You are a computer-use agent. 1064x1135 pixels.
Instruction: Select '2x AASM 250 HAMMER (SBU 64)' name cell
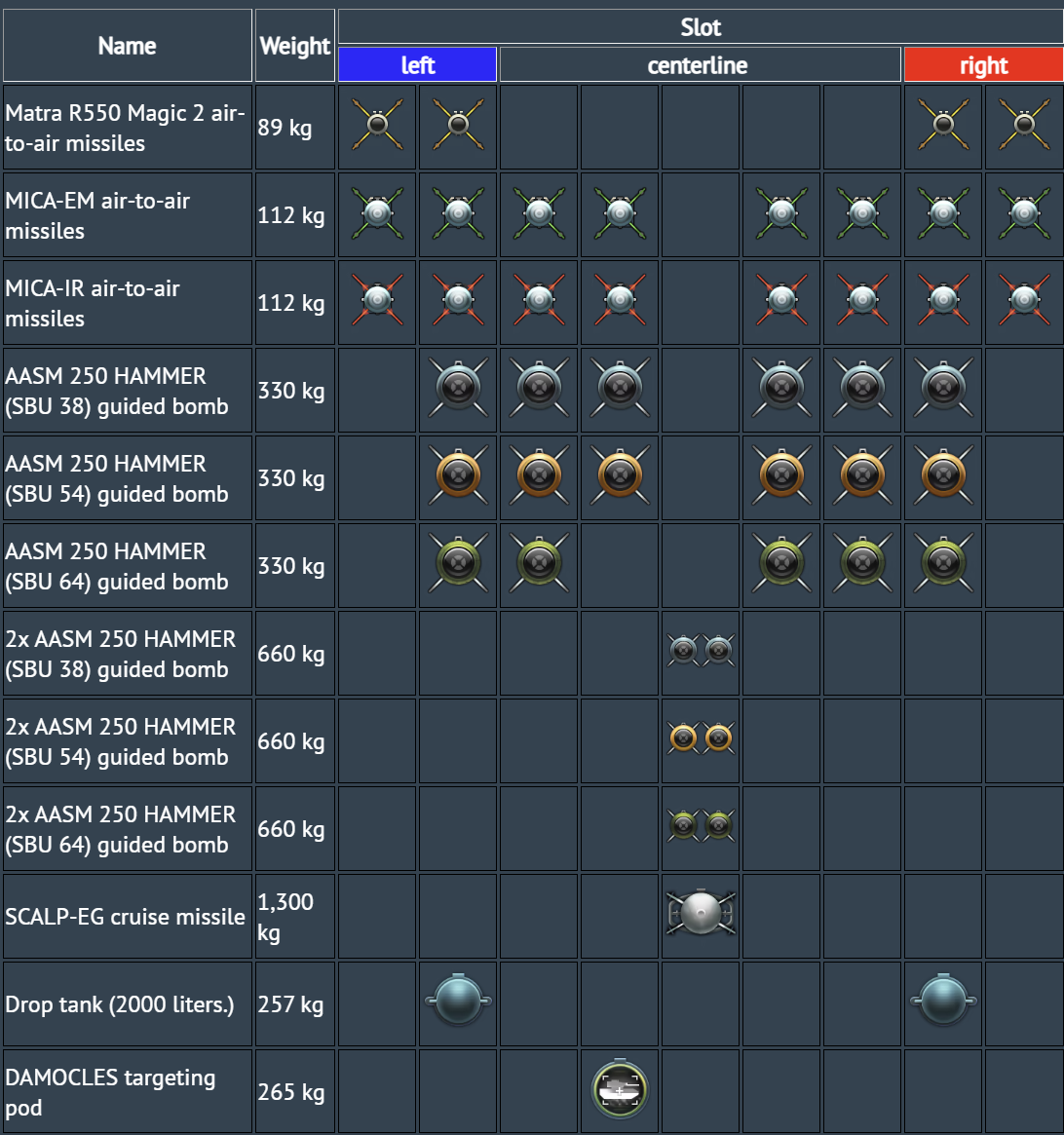coord(128,828)
